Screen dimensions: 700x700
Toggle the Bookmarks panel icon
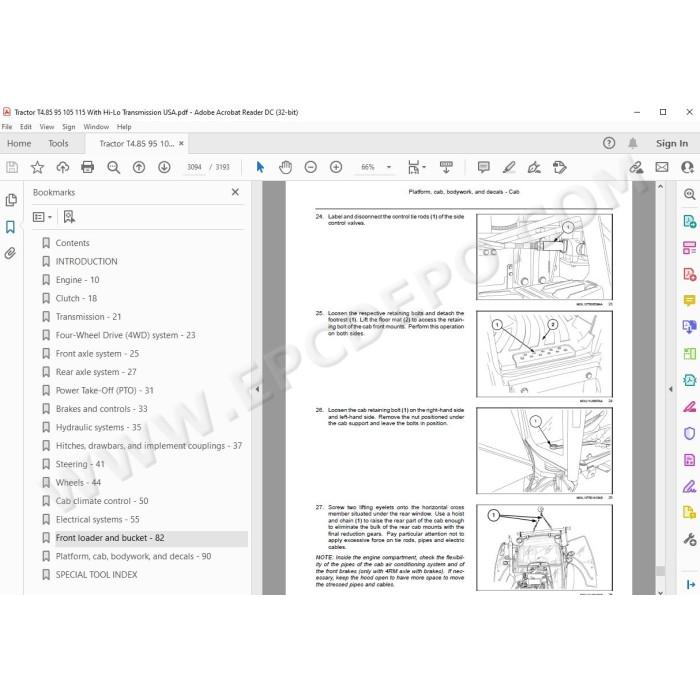click(x=10, y=227)
